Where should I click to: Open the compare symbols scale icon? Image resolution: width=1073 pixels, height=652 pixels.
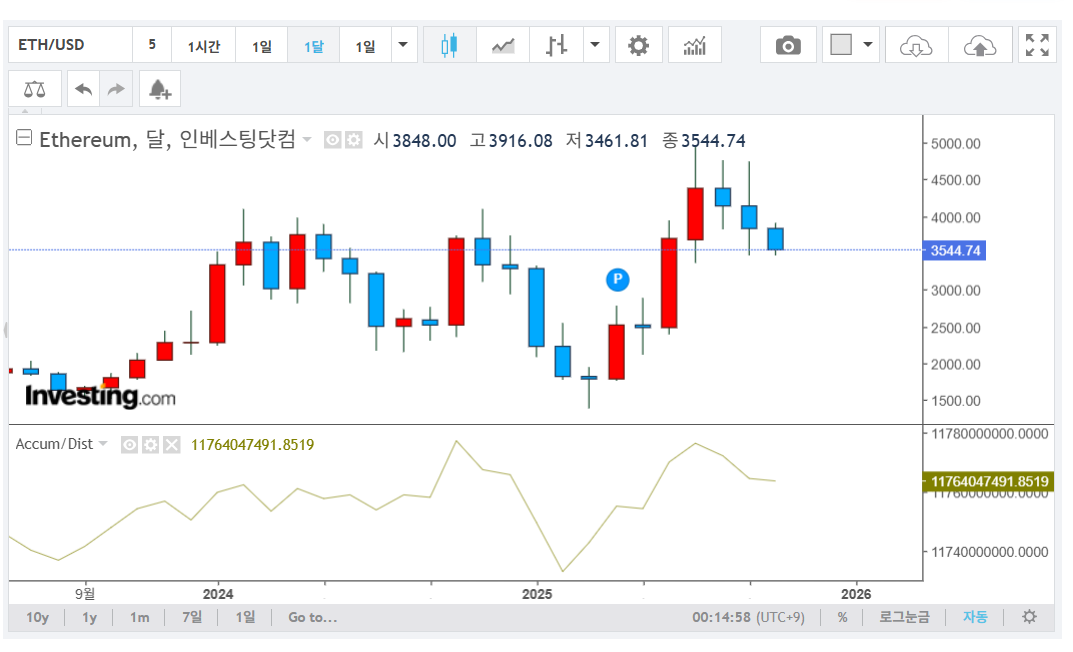[x=35, y=89]
